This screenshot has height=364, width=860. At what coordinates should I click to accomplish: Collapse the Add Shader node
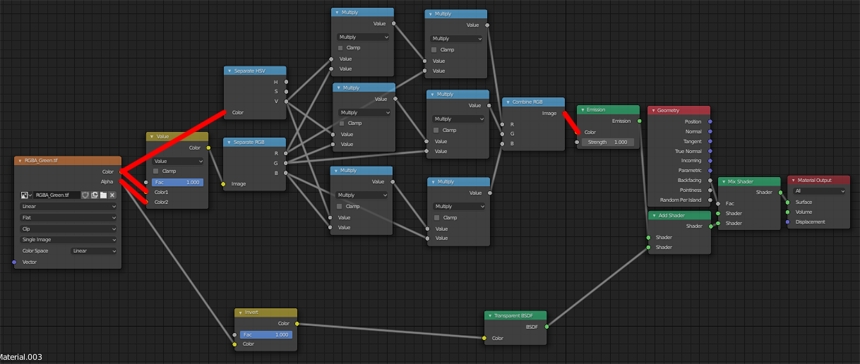point(654,215)
